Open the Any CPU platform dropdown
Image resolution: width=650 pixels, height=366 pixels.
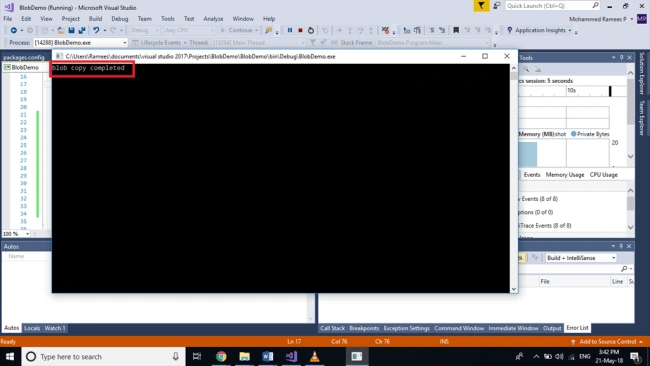coord(189,30)
